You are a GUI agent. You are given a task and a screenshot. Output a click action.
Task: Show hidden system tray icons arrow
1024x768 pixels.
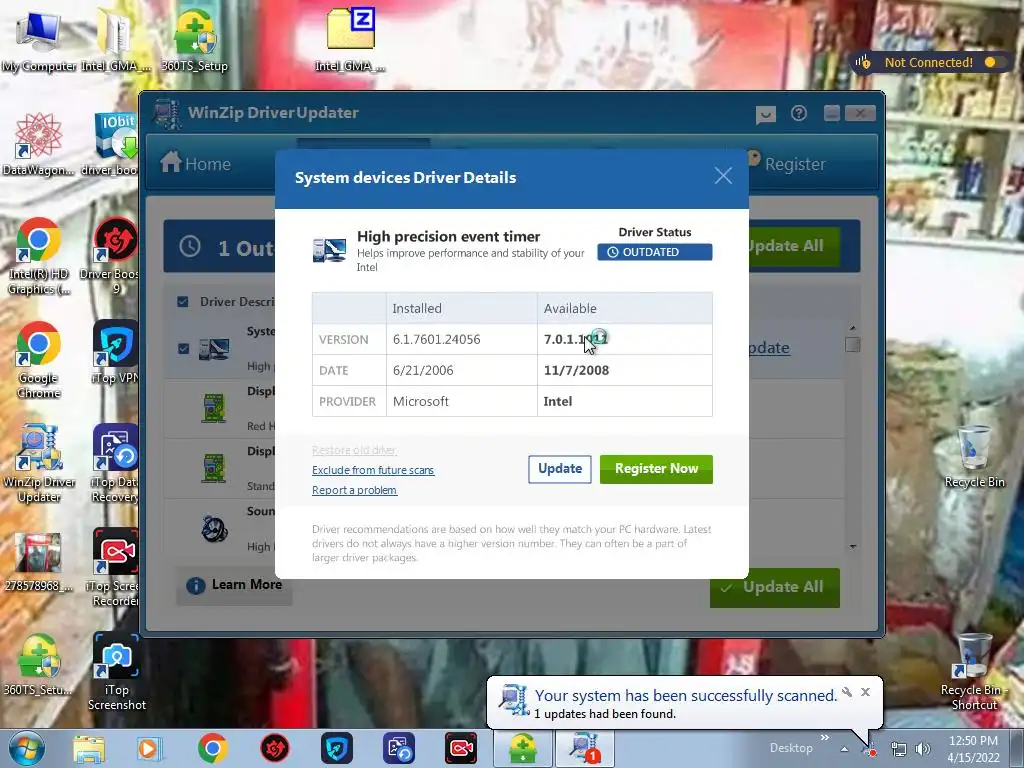(x=844, y=750)
